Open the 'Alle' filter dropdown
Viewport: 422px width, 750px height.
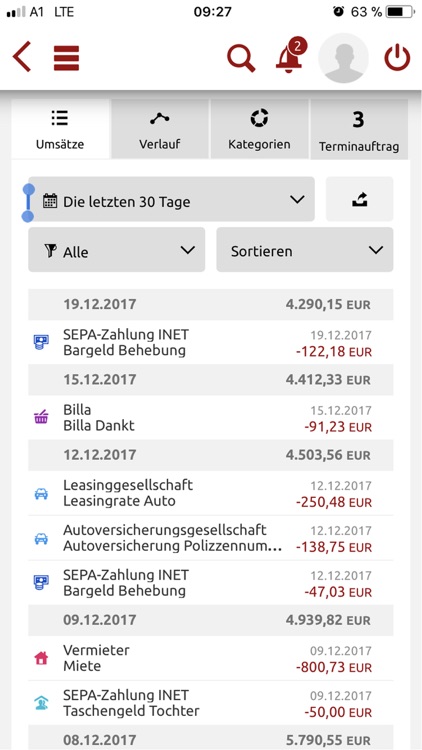[116, 250]
